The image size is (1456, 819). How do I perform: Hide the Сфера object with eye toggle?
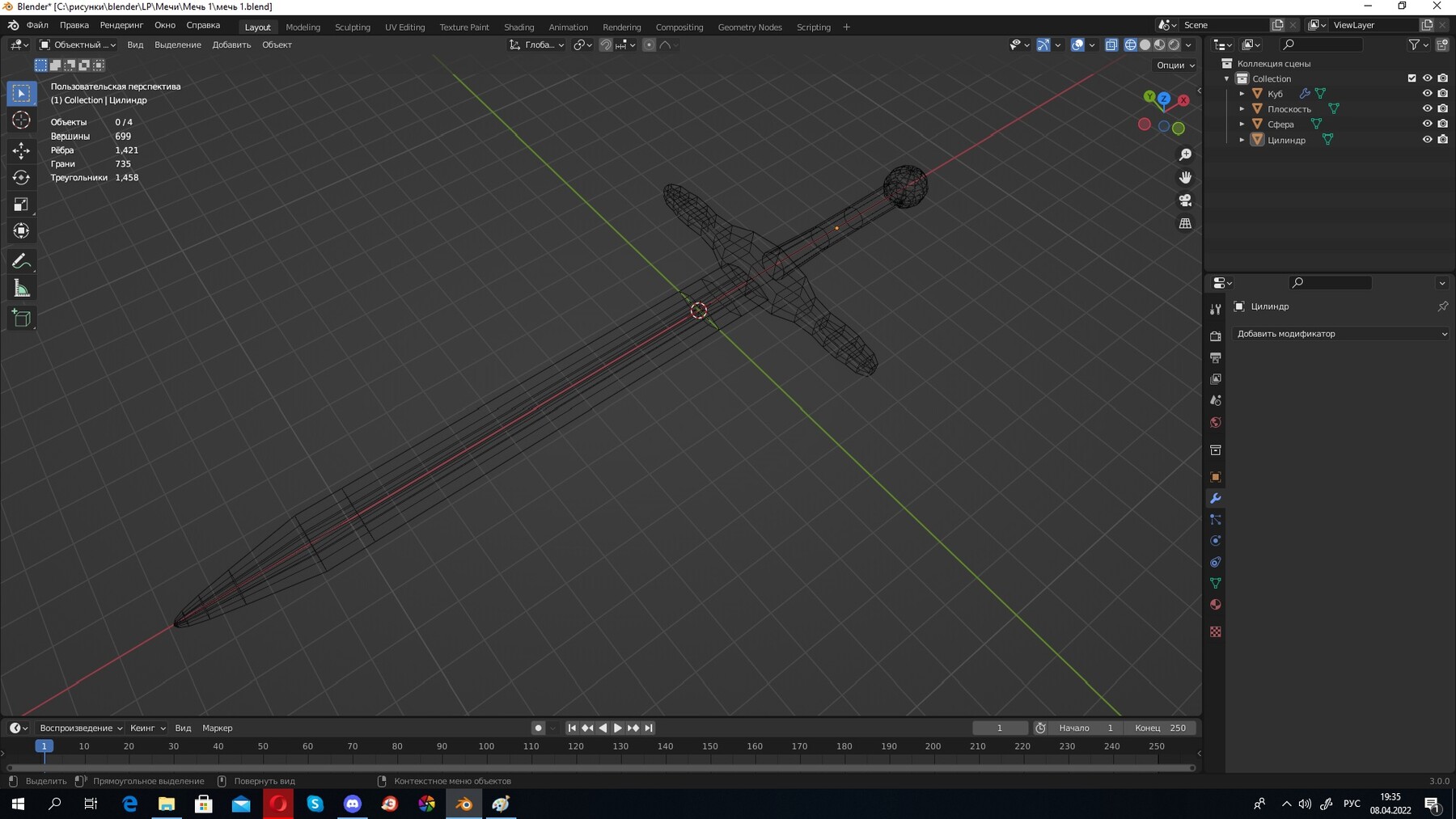coord(1428,124)
